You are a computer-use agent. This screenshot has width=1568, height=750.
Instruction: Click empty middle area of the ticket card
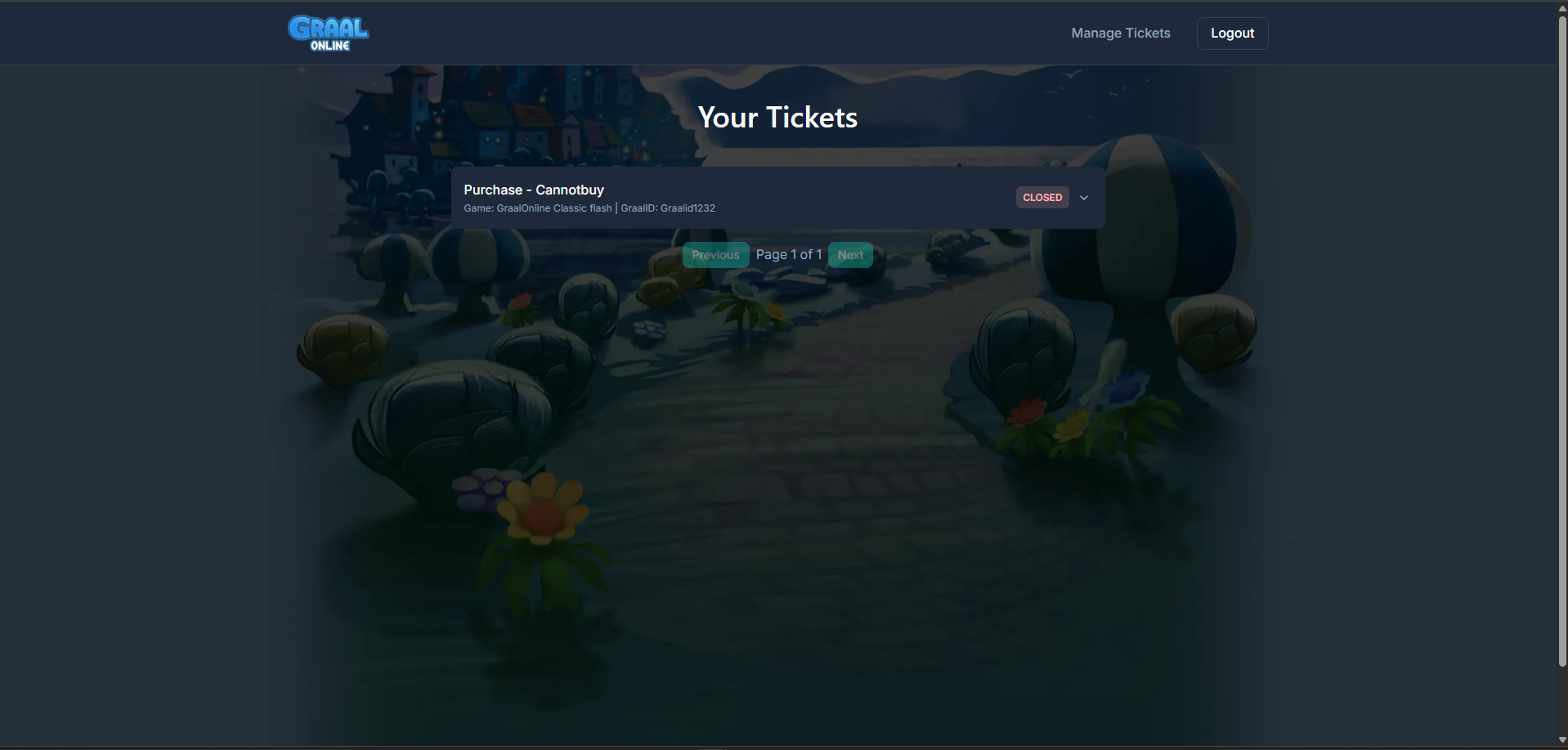(858, 198)
